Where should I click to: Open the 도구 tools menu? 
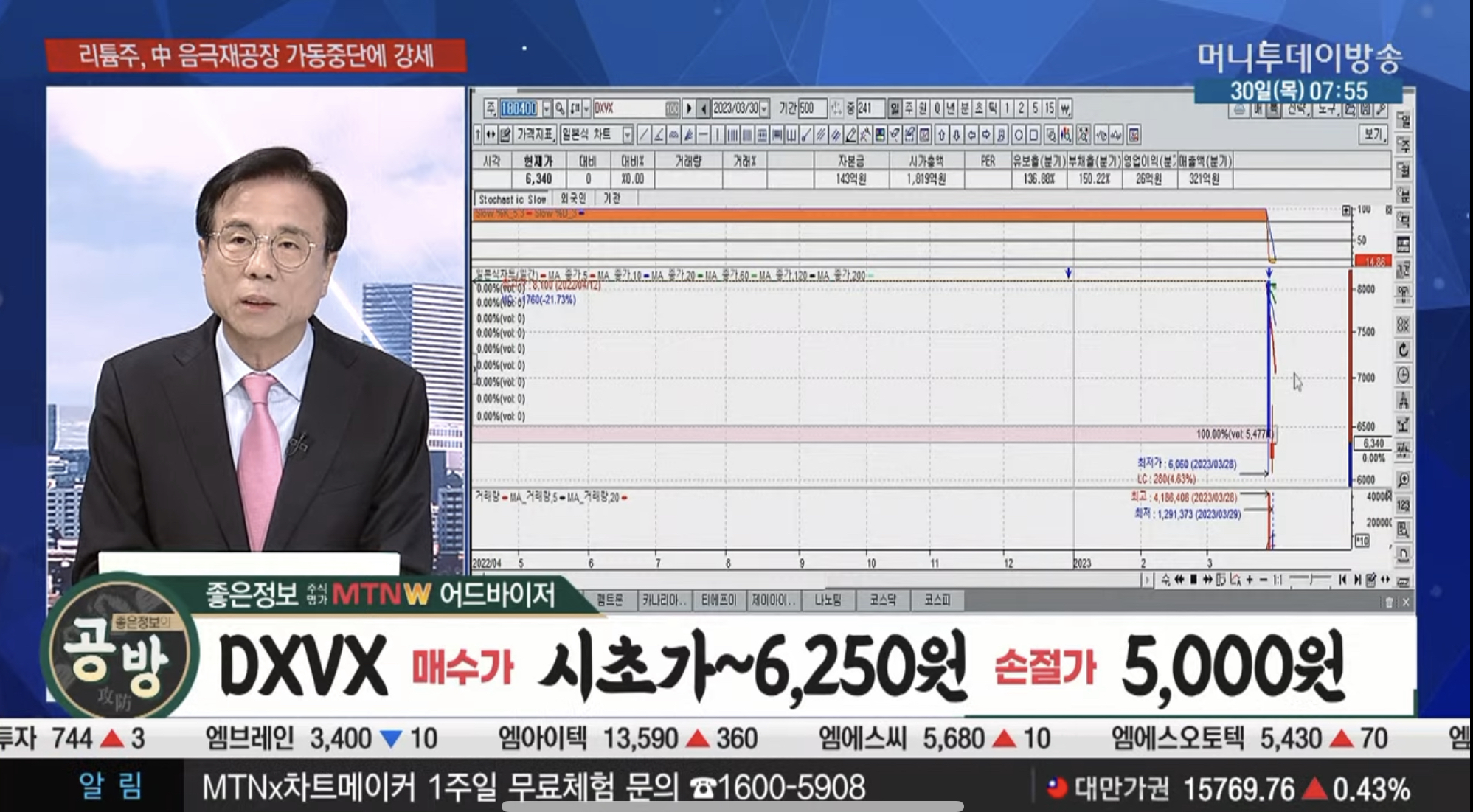tap(1327, 109)
